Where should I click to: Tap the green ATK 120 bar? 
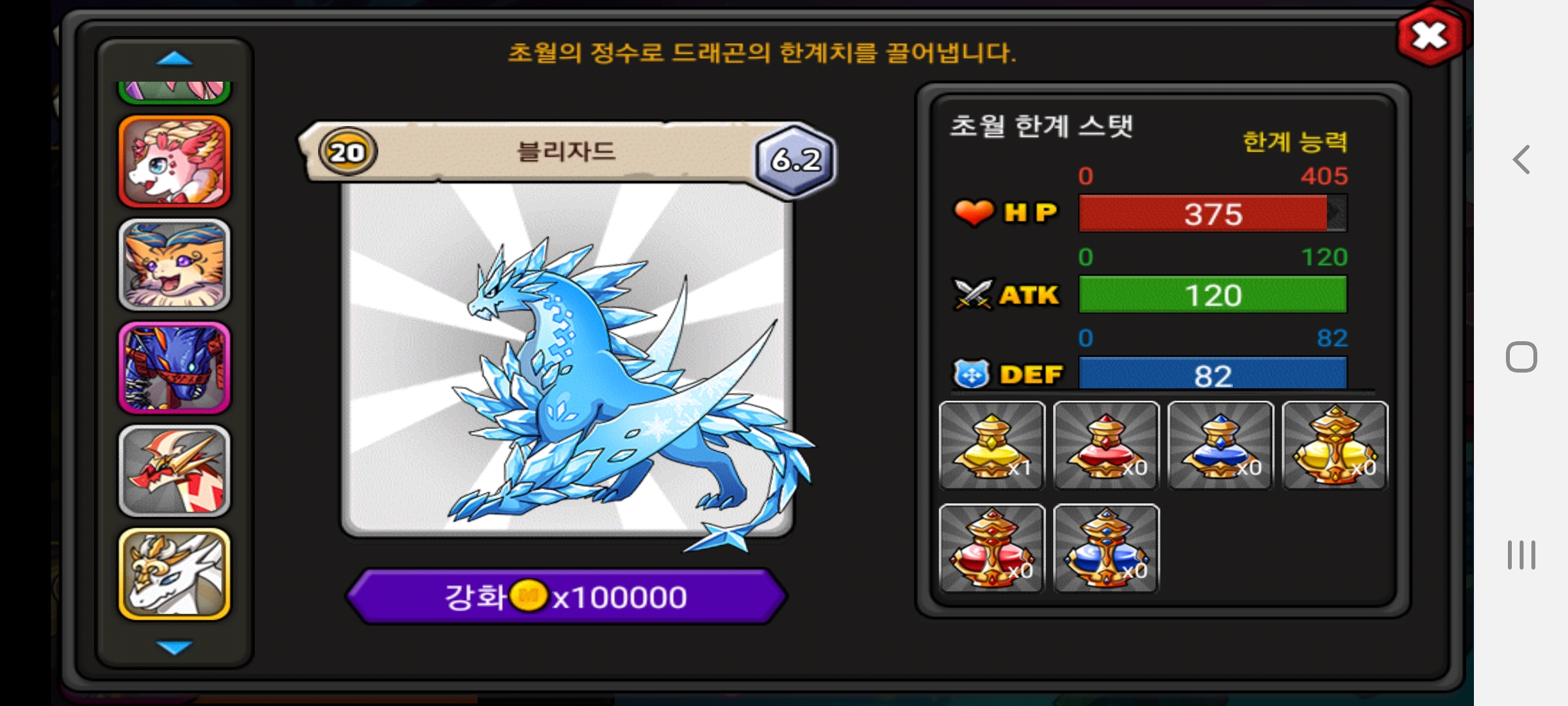click(1213, 295)
